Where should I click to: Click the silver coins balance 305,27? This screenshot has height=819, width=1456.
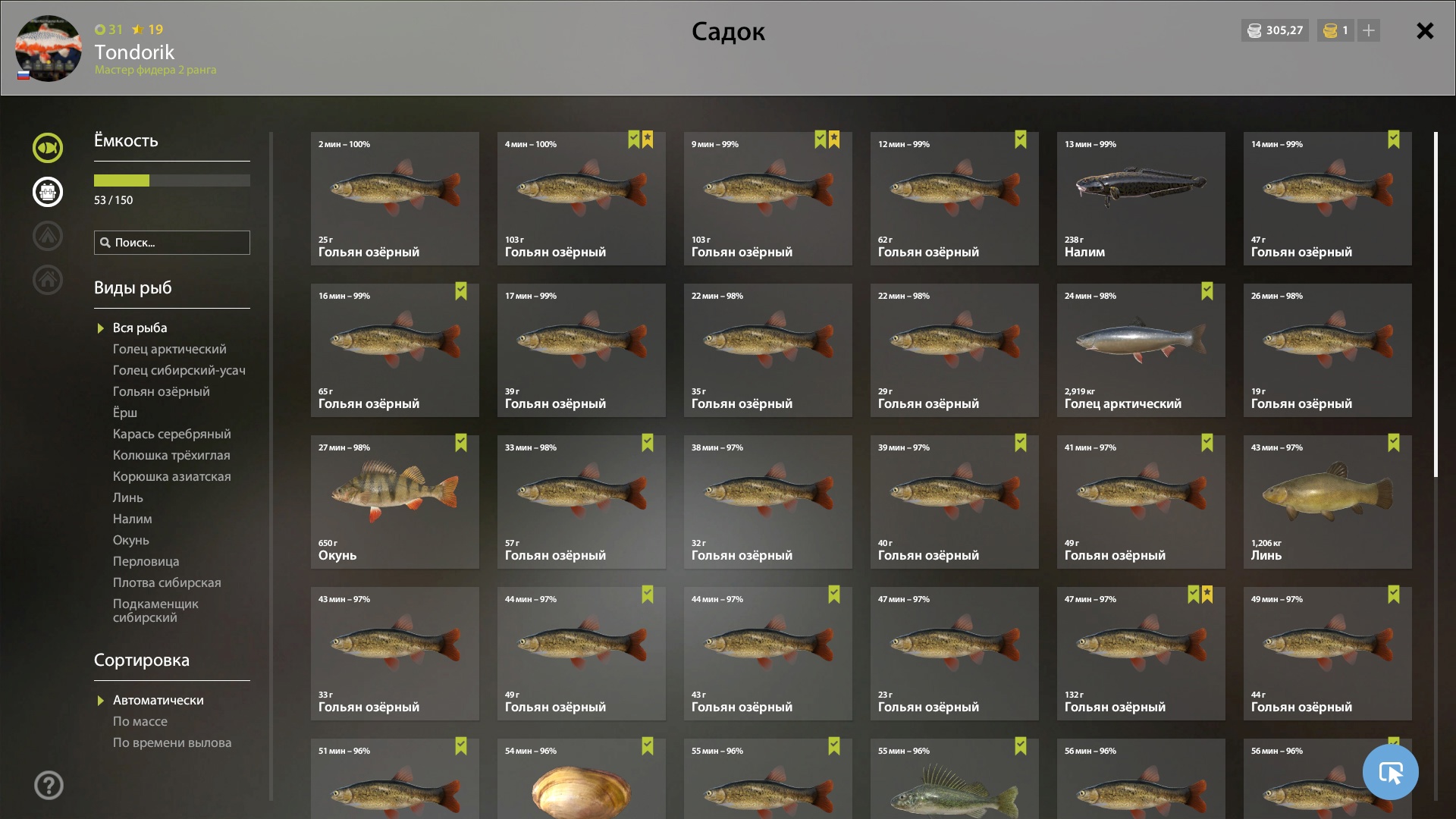pos(1275,30)
